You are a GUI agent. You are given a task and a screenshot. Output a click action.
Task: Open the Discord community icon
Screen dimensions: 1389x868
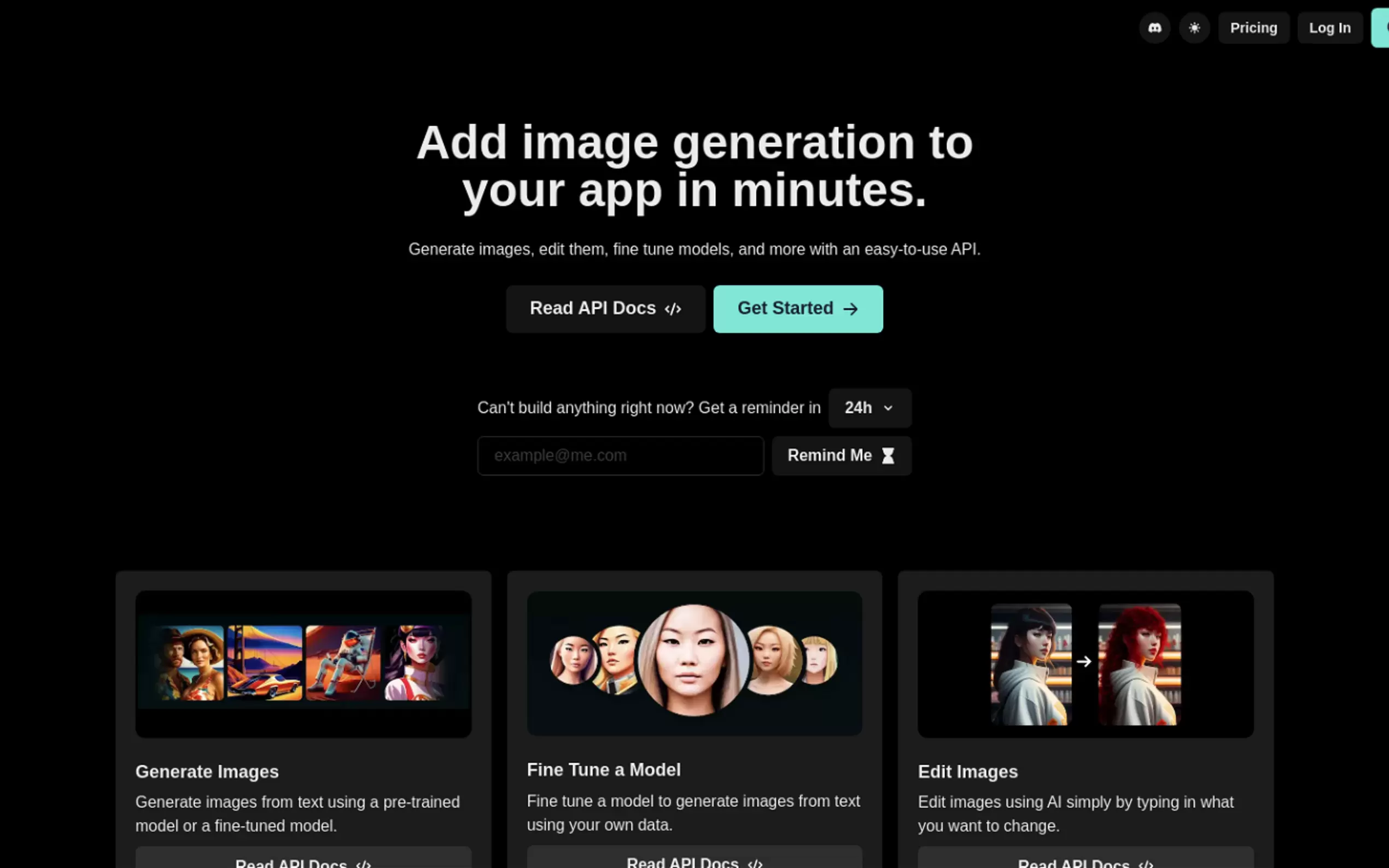[x=1154, y=27]
